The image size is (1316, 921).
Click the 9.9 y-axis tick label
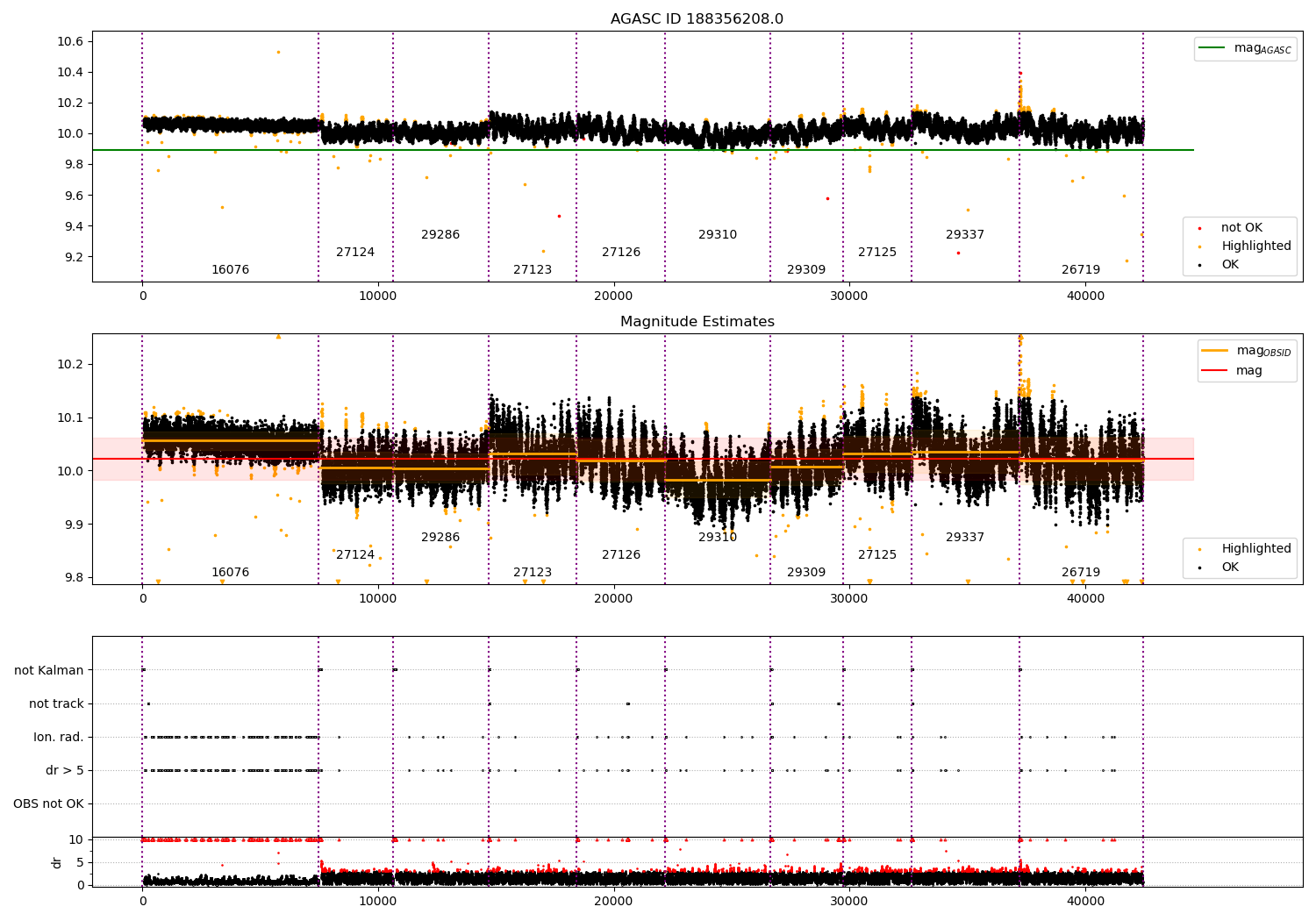coord(73,525)
